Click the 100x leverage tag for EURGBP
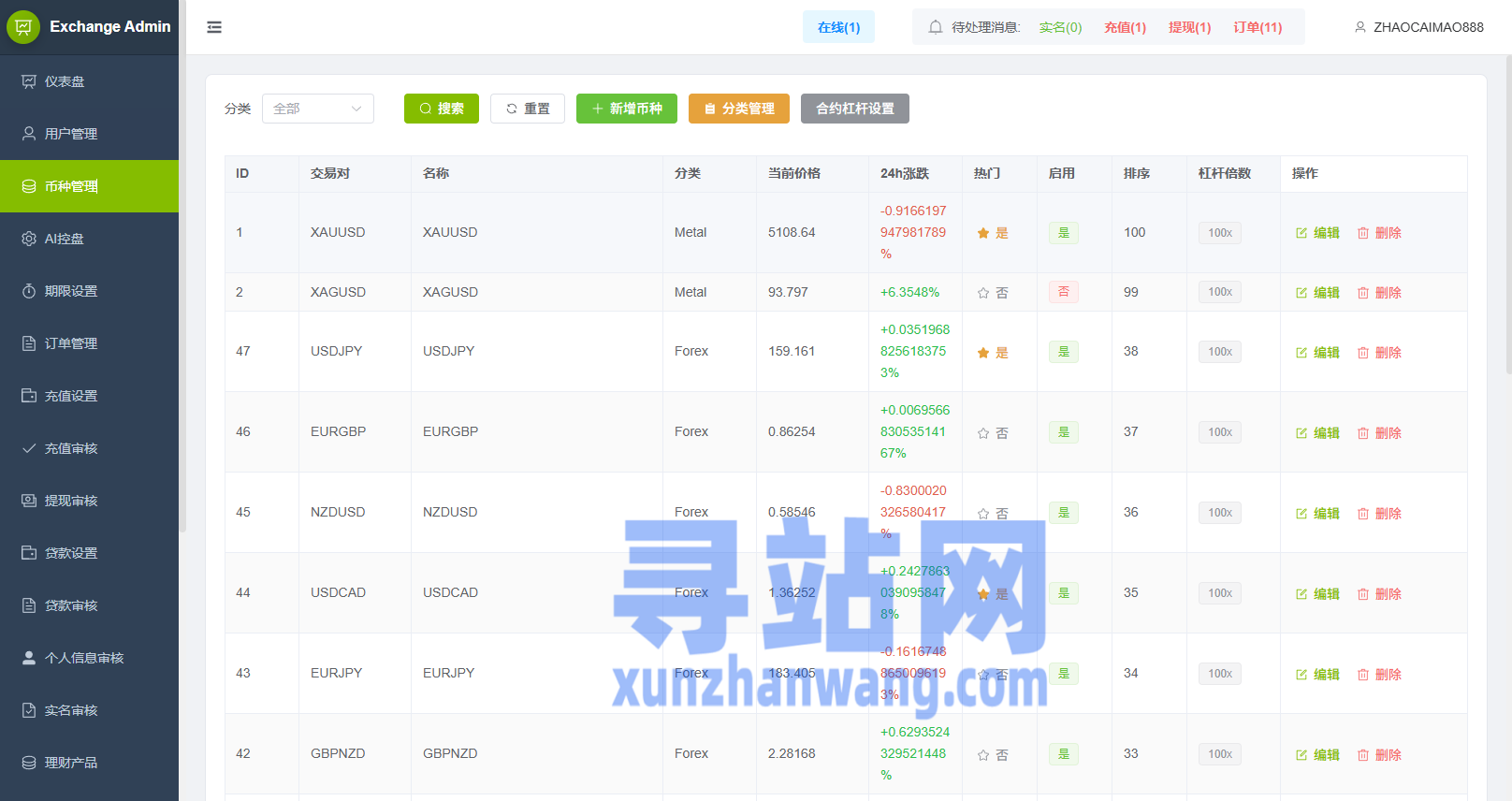 1220,432
